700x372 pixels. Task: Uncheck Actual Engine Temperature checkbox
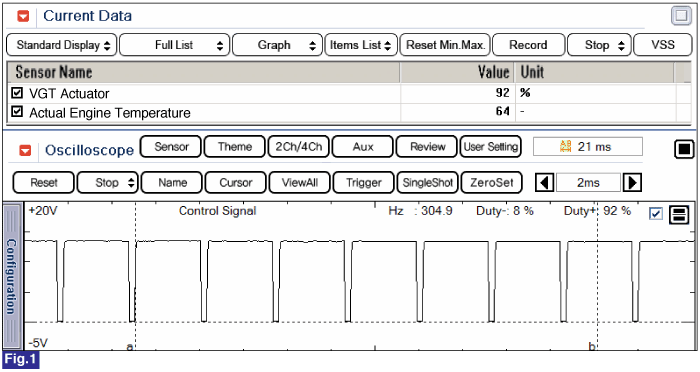[17, 112]
